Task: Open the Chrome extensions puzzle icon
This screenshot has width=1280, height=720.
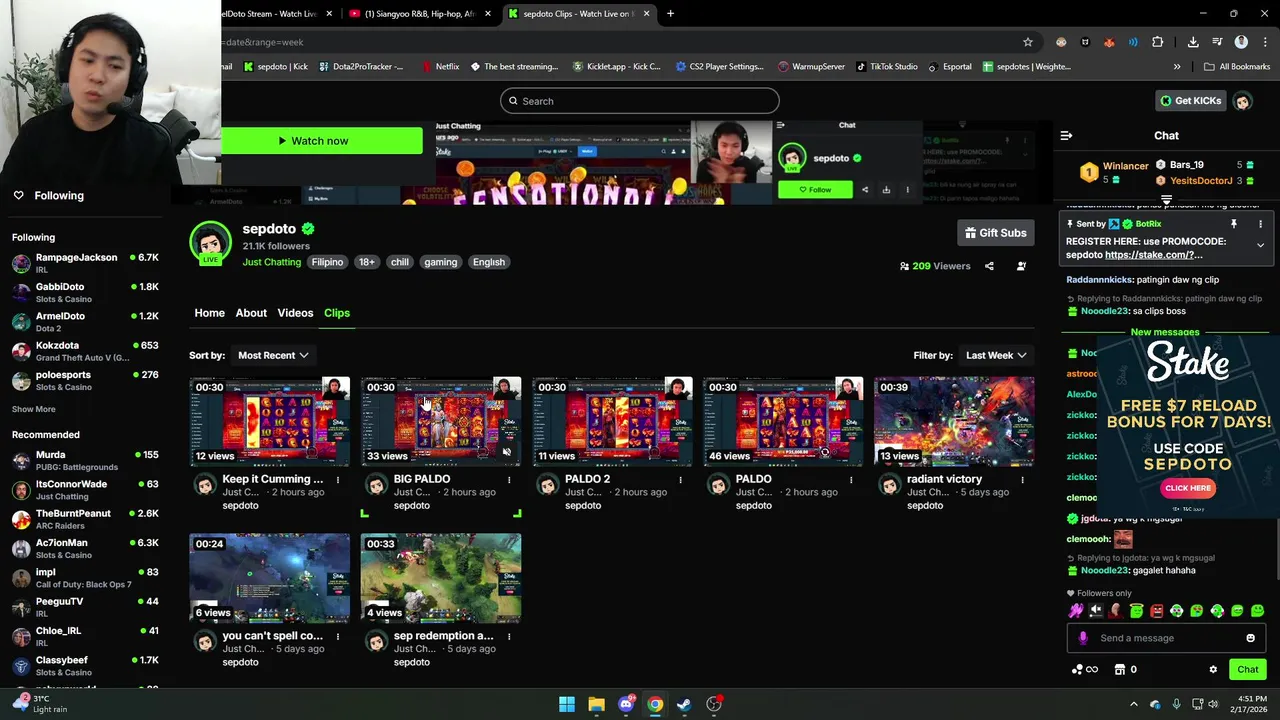Action: click(x=1157, y=42)
